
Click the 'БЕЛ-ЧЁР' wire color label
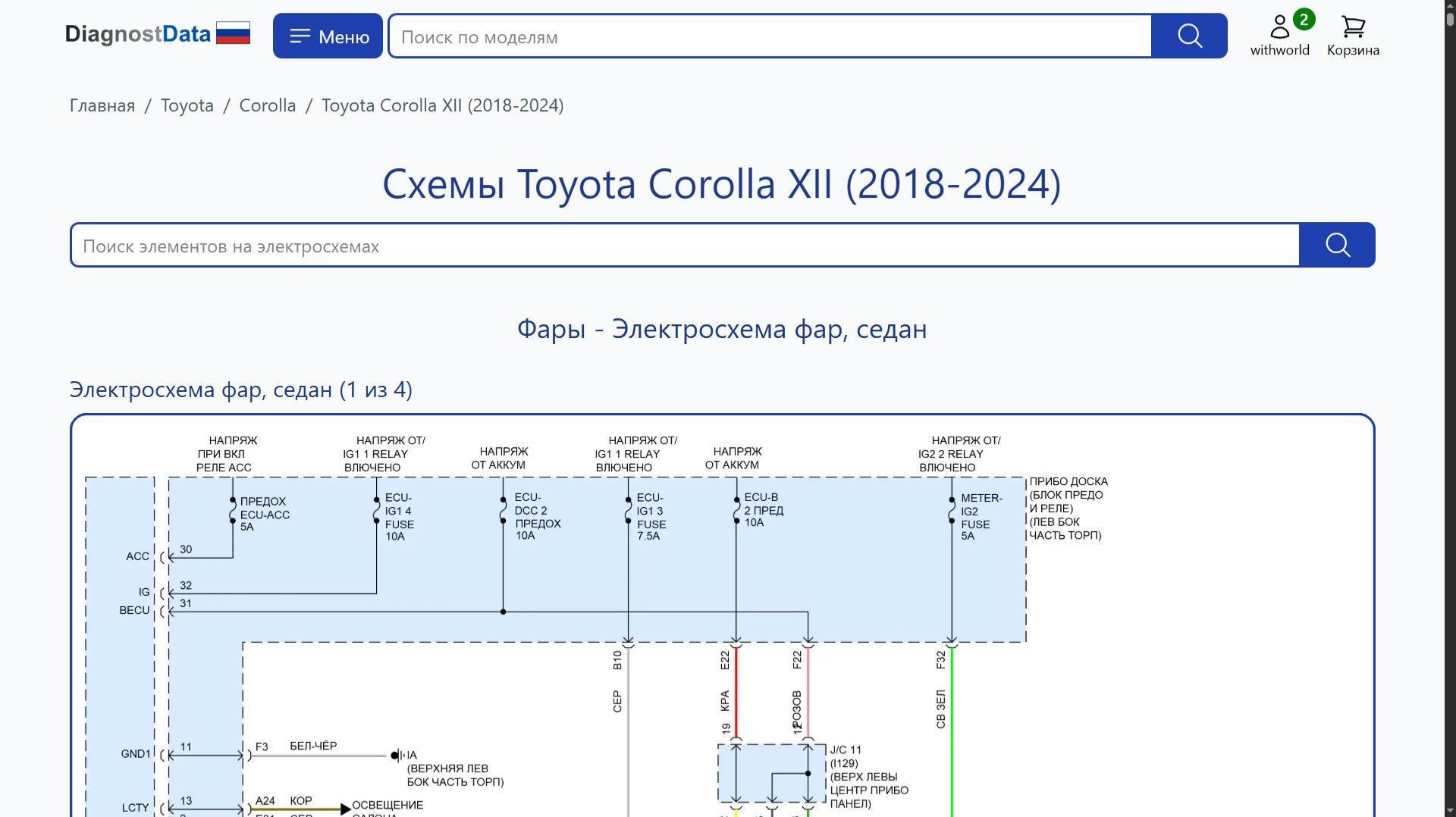point(313,747)
